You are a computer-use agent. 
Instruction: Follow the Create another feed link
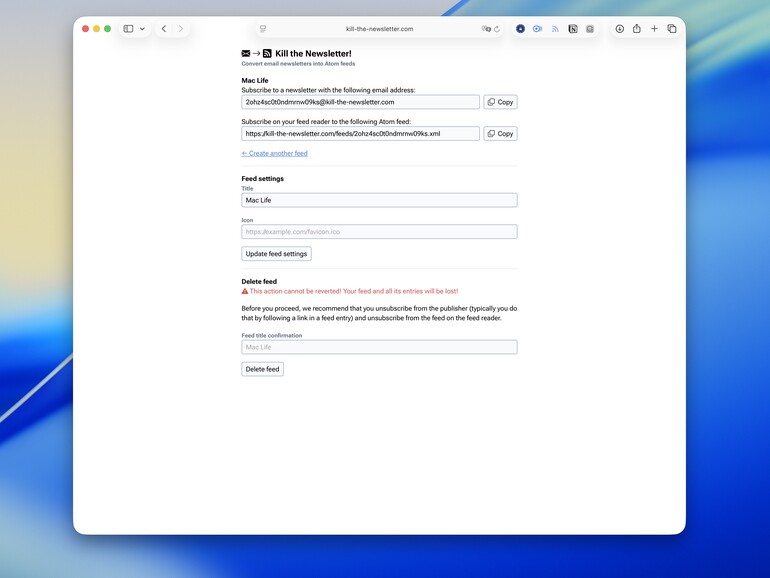275,153
